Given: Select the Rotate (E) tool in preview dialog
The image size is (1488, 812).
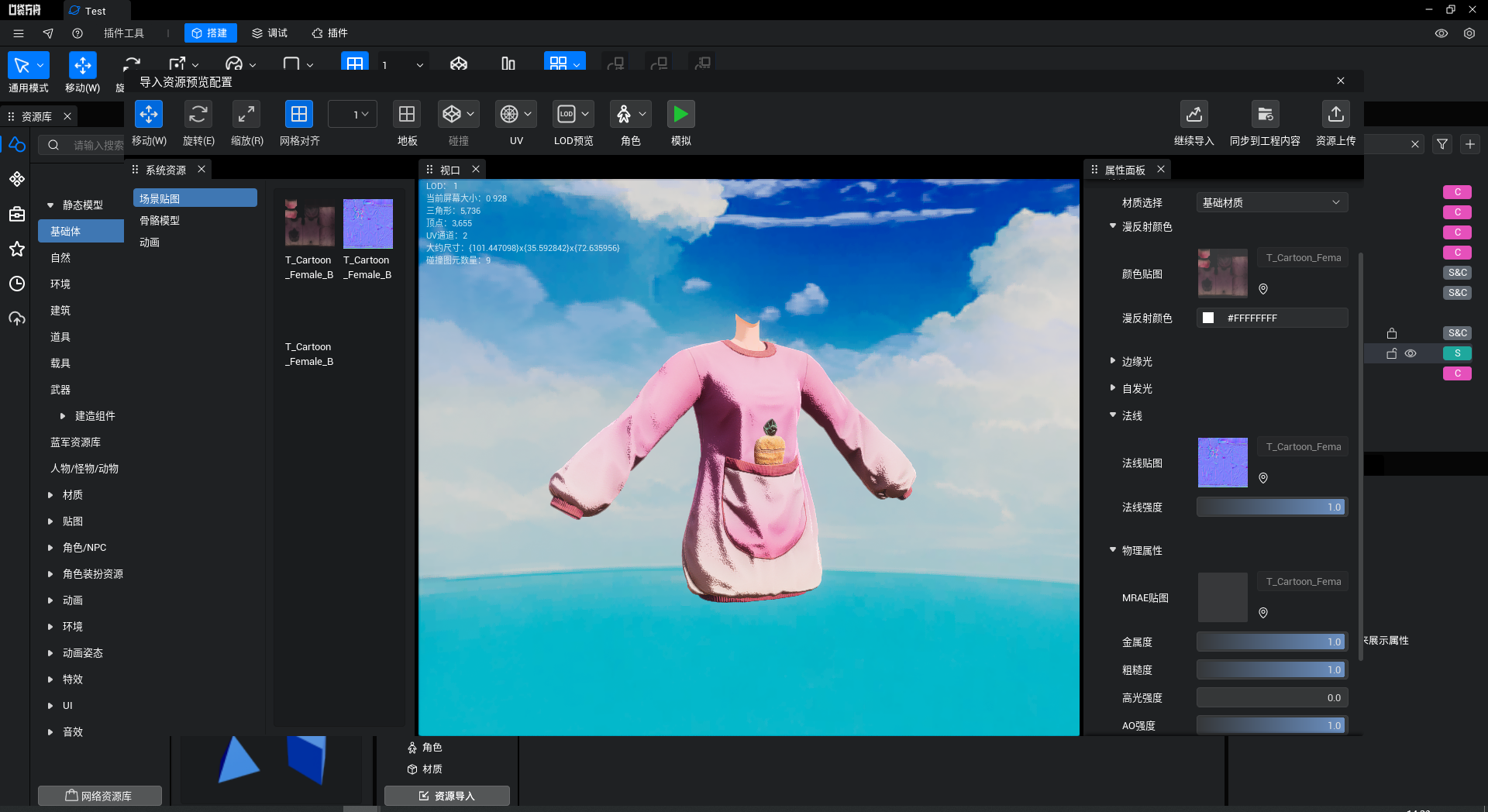Looking at the screenshot, I should 198,115.
